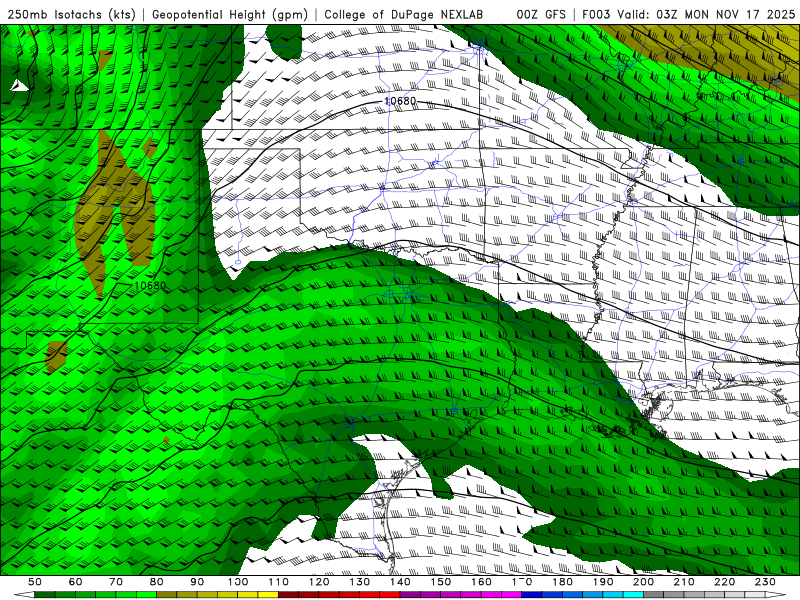Click the '180' color bar label
800x600 pixels.
[562, 582]
